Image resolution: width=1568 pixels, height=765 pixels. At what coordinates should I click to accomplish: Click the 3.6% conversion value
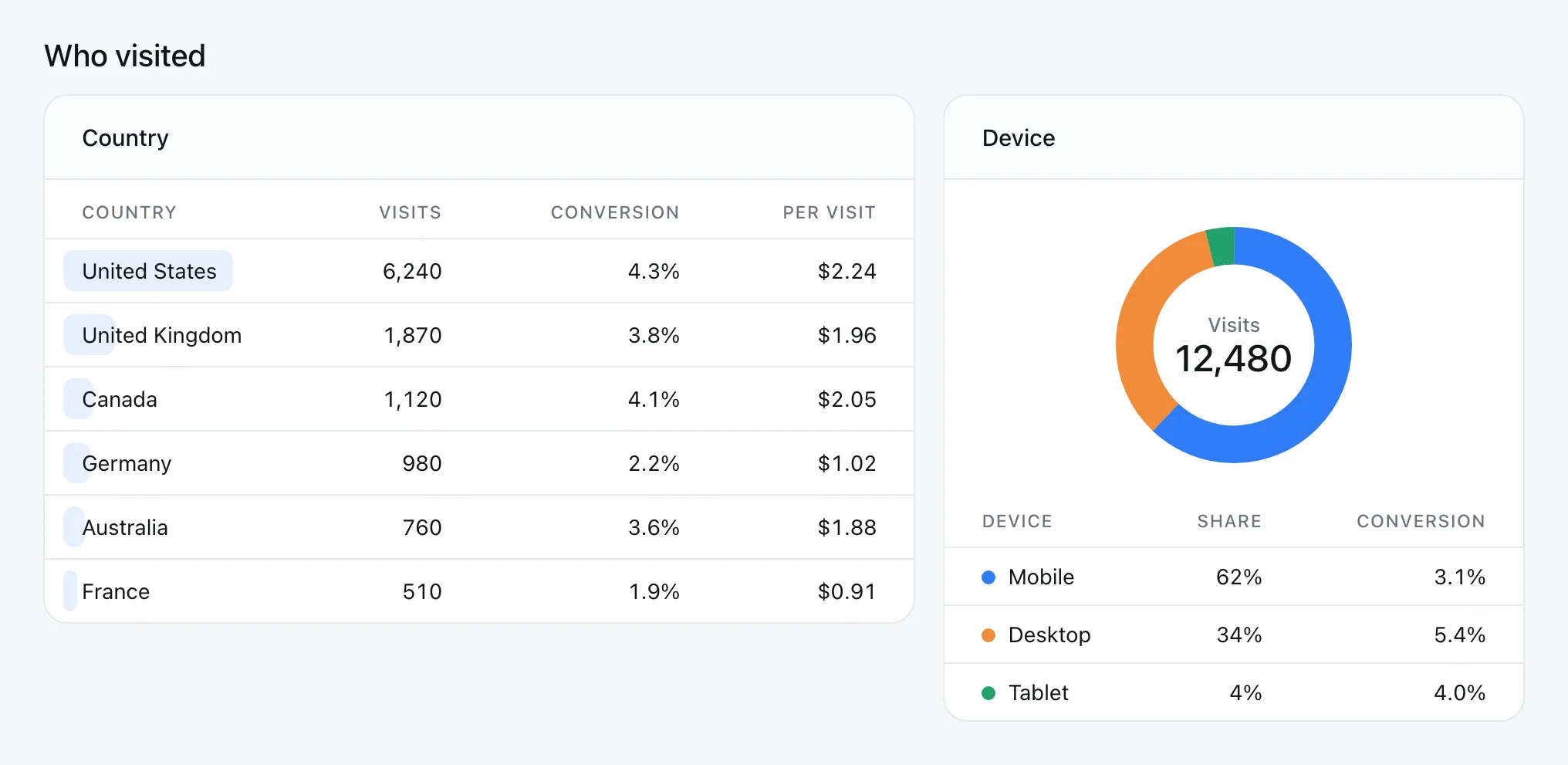654,527
